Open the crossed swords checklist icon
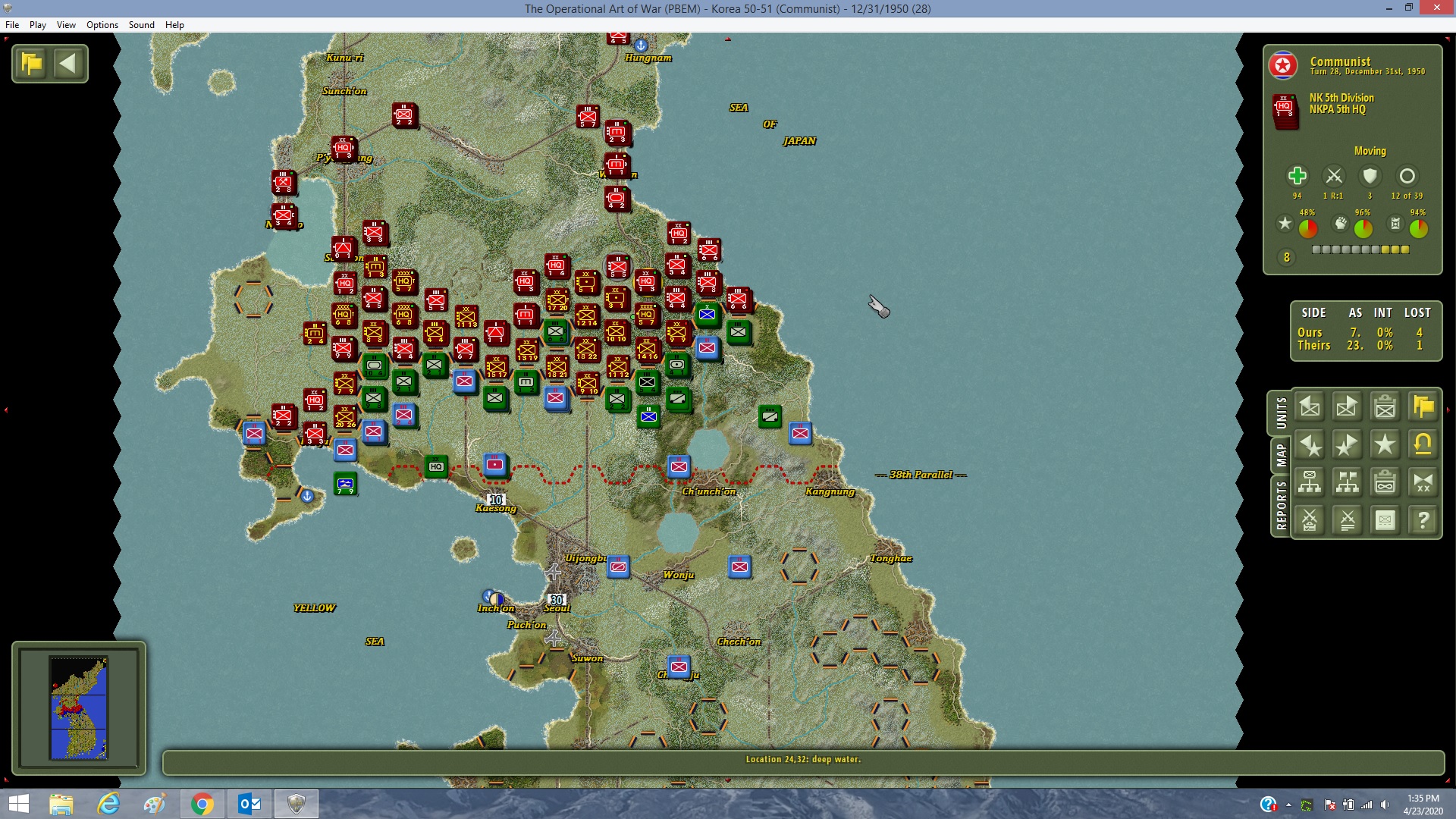The height and width of the screenshot is (819, 1456). (1310, 520)
